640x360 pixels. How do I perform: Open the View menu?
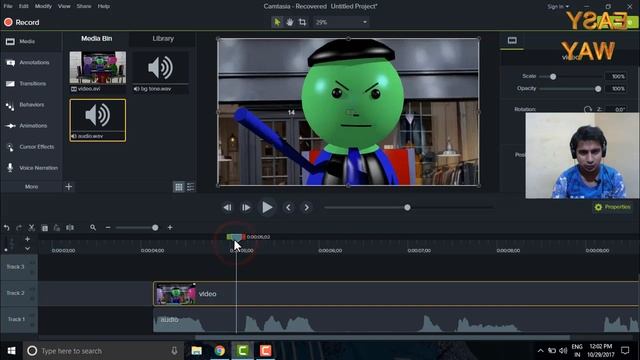click(x=64, y=6)
